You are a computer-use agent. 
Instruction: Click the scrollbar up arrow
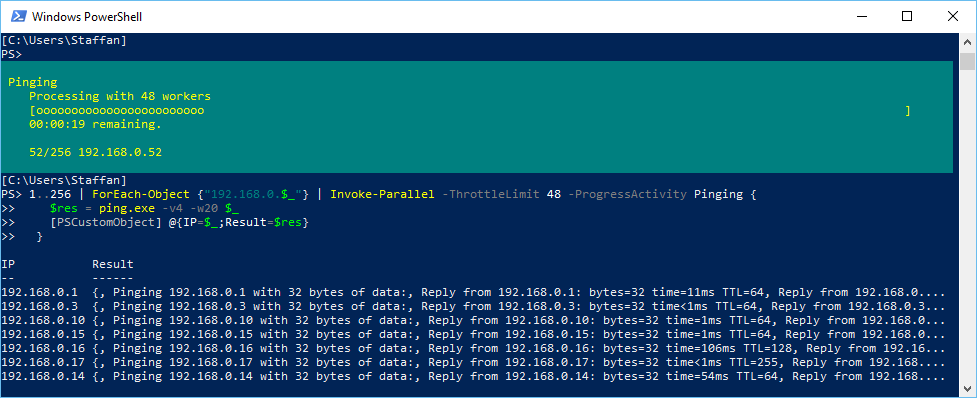point(968,42)
